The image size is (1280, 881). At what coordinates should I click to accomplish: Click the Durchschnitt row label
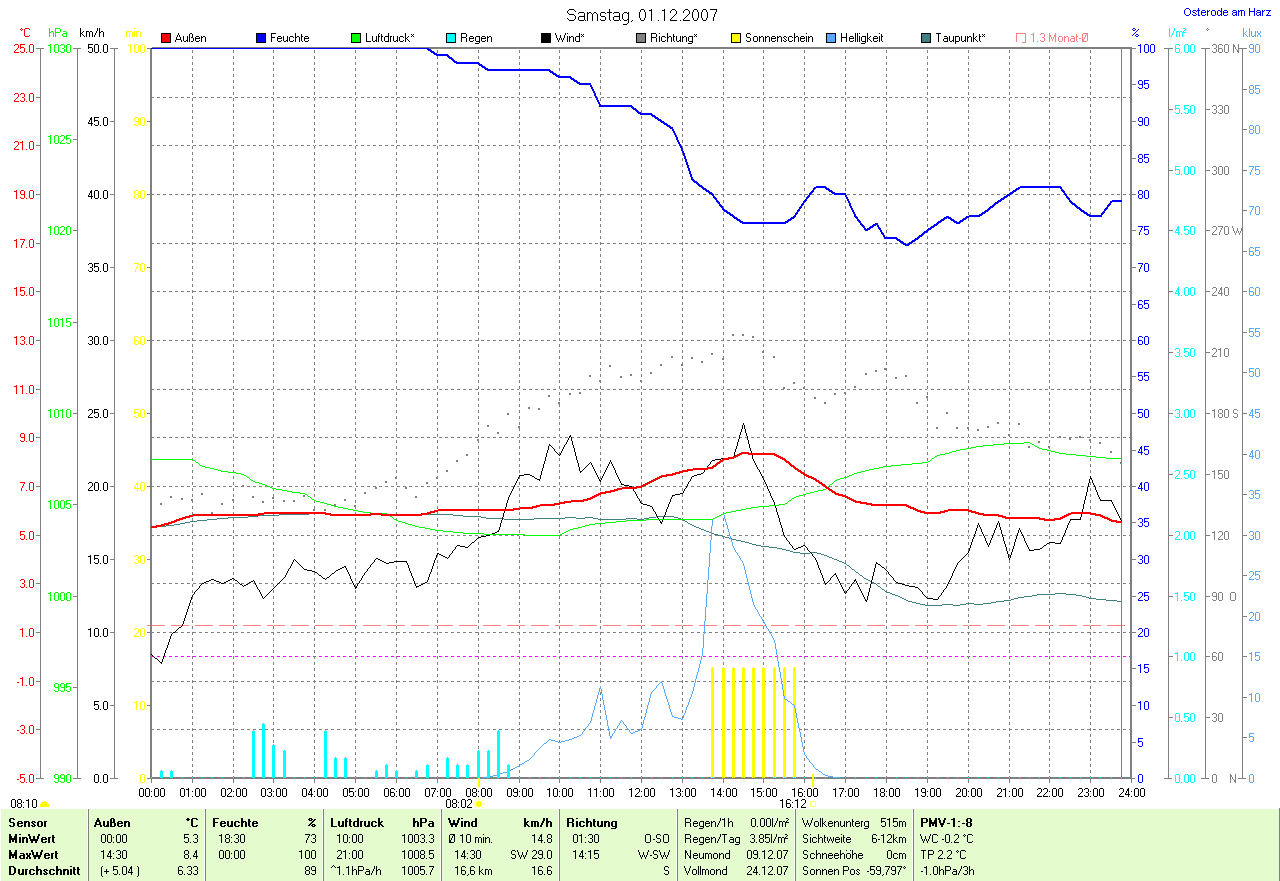click(x=40, y=871)
